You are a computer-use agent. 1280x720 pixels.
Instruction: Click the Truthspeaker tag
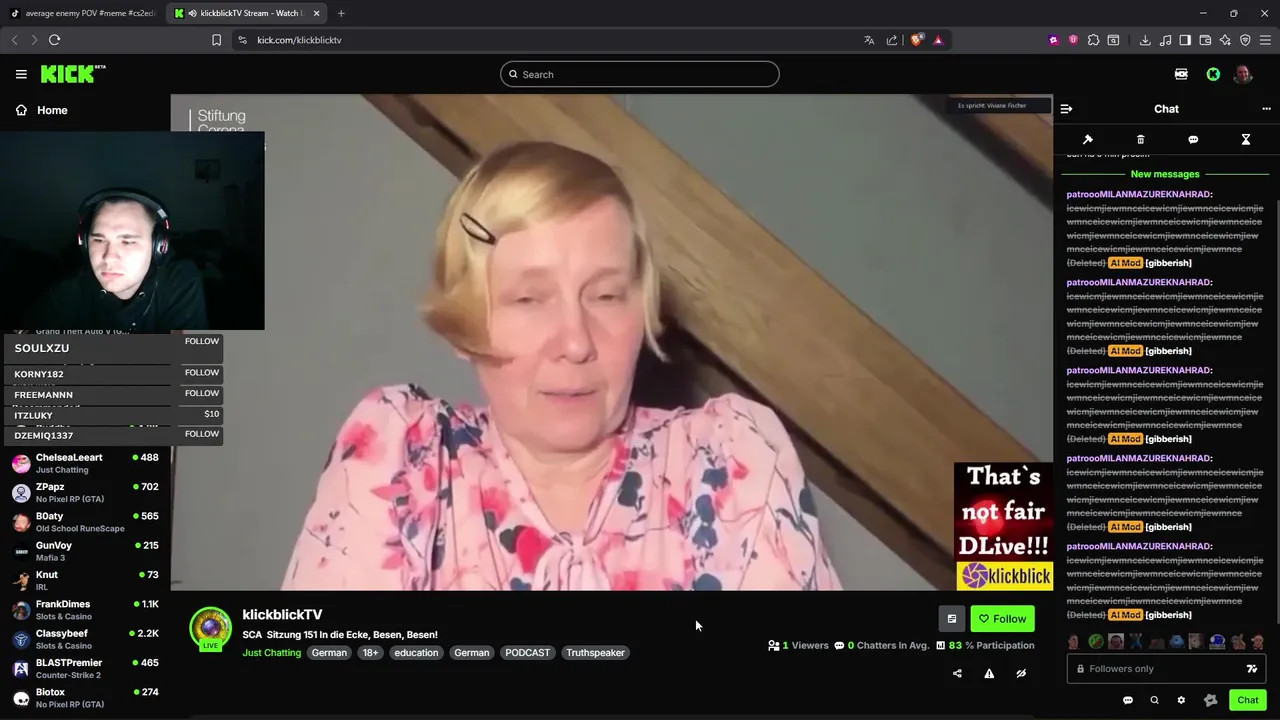click(x=595, y=653)
